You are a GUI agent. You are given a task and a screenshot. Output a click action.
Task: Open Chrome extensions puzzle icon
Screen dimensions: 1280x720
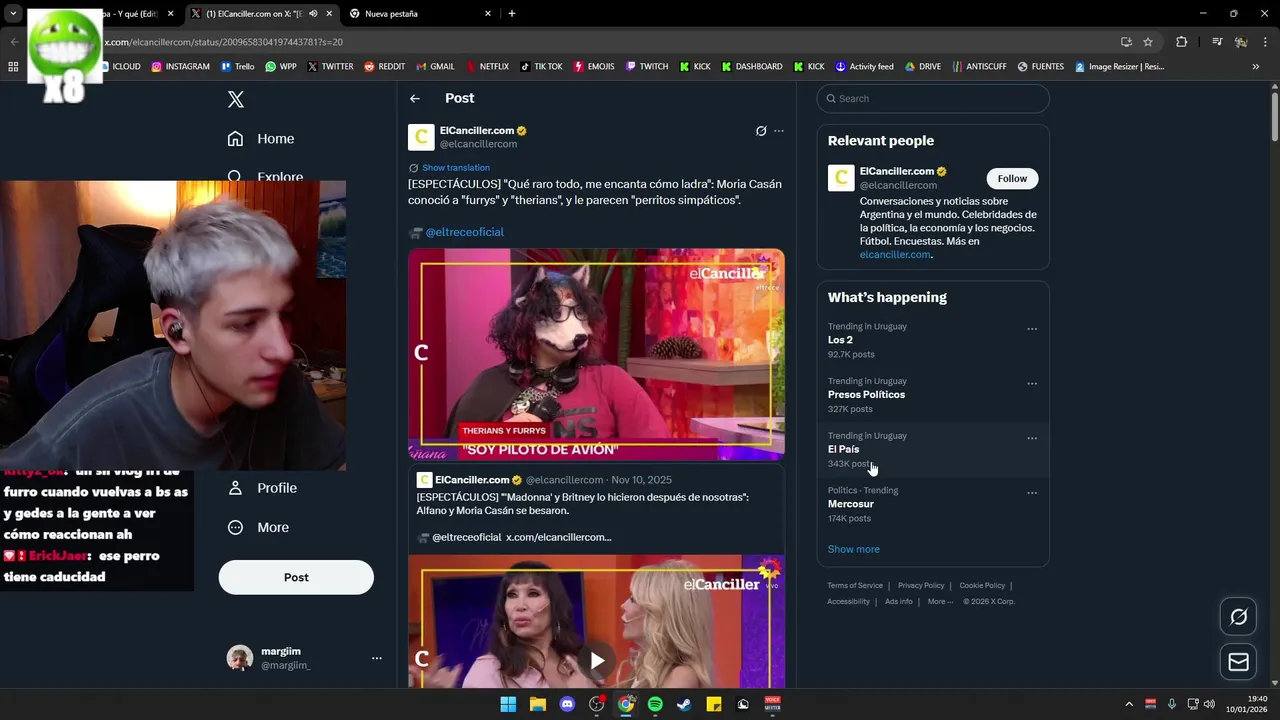tap(1181, 42)
